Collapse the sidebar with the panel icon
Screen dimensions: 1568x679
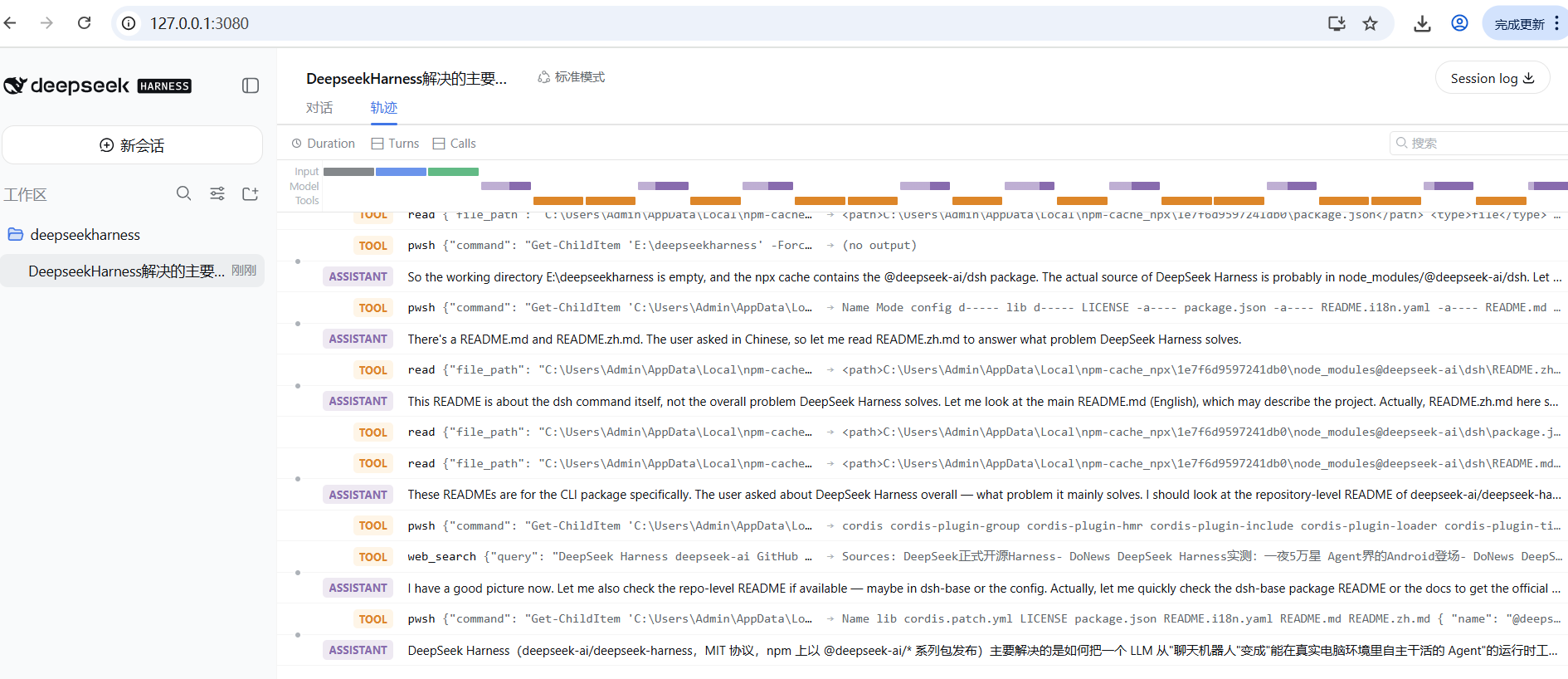point(251,85)
